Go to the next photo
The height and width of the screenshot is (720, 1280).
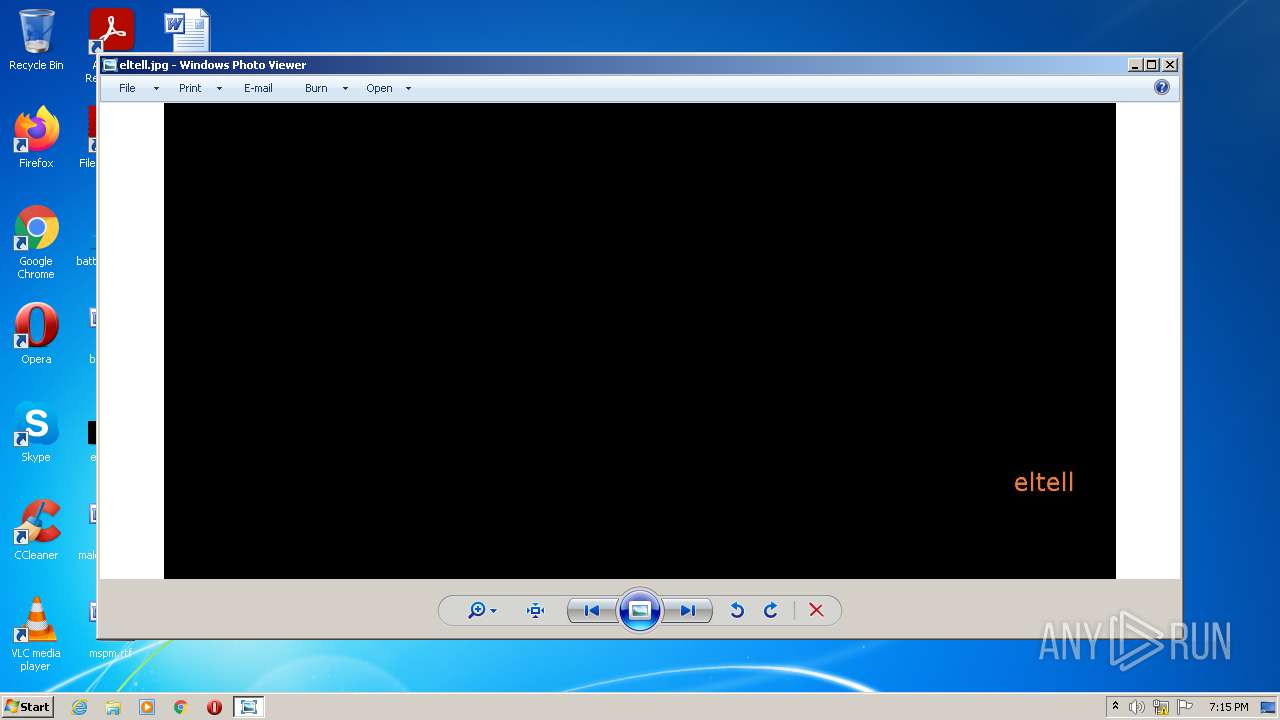click(688, 610)
